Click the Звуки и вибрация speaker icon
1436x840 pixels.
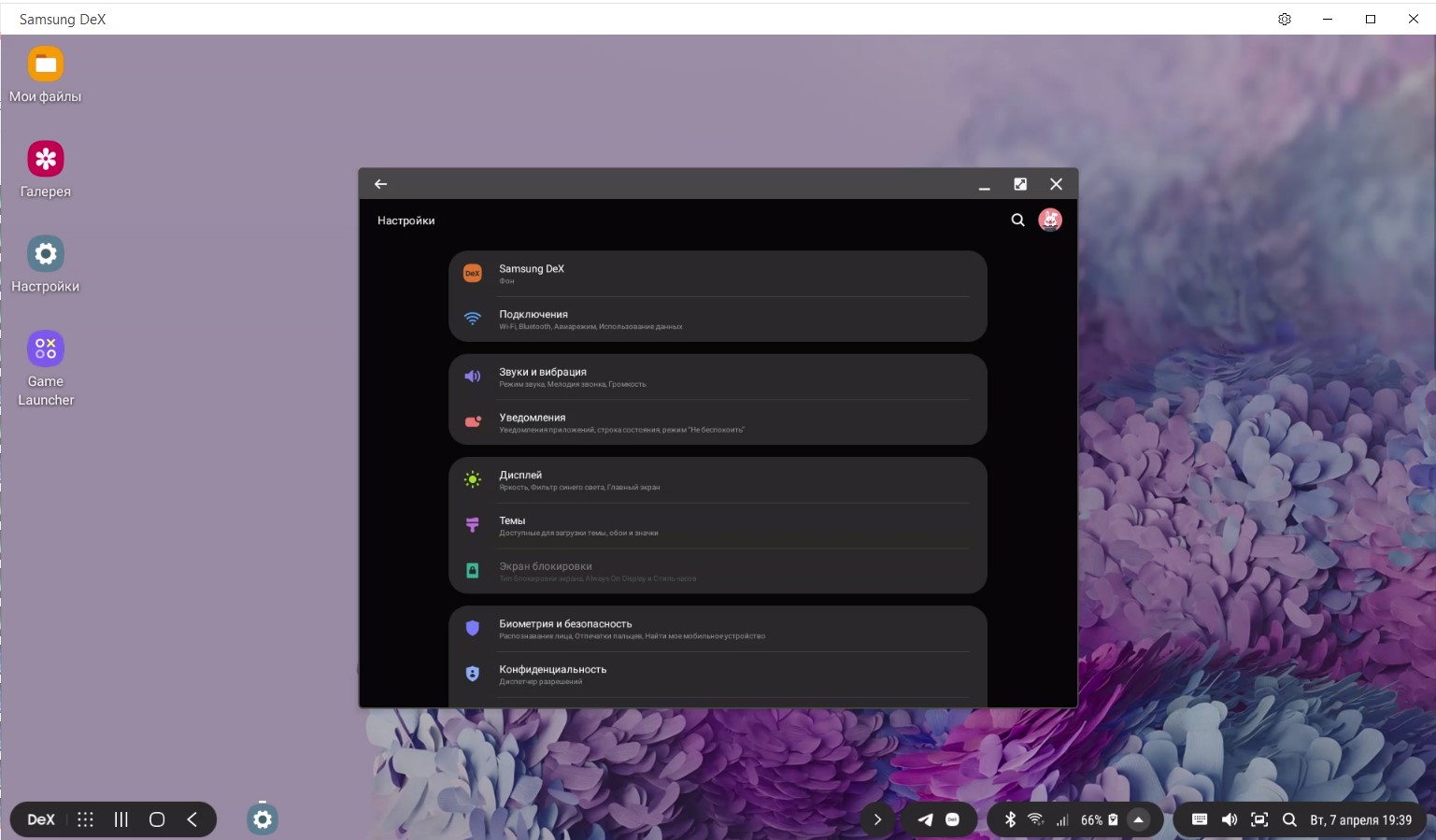[473, 376]
